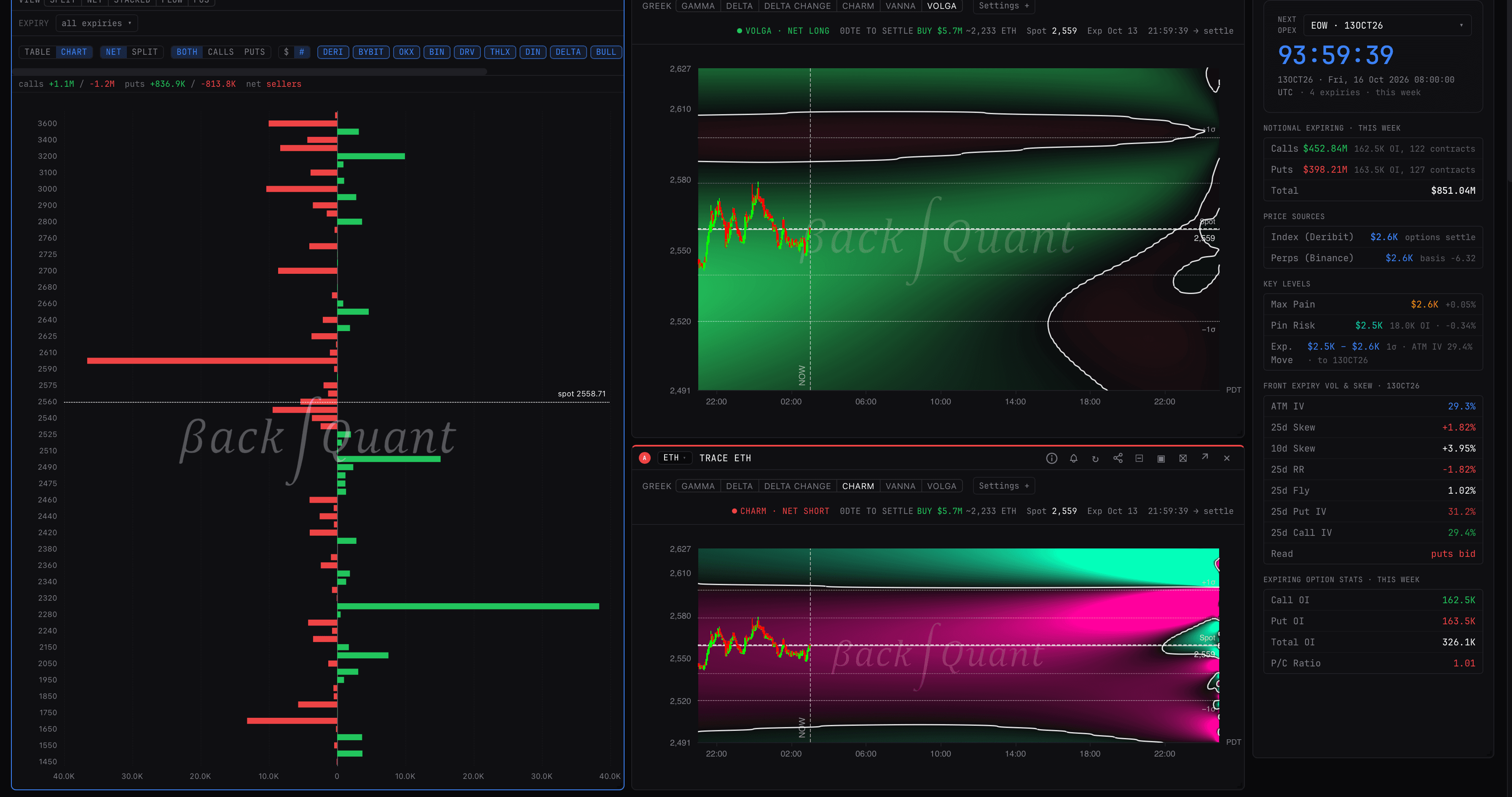
Task: Pop out TRACE ETH panel with arrow icon
Action: coord(1204,457)
